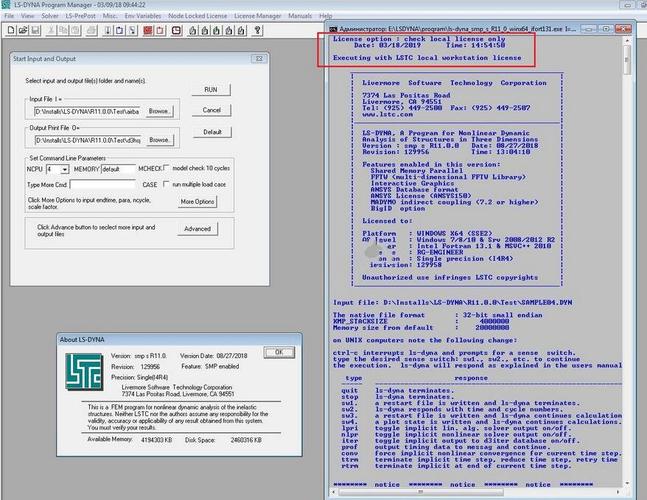
Task: Click 'Precision: Single(I4R4)' in About dialog
Action: (x=139, y=377)
